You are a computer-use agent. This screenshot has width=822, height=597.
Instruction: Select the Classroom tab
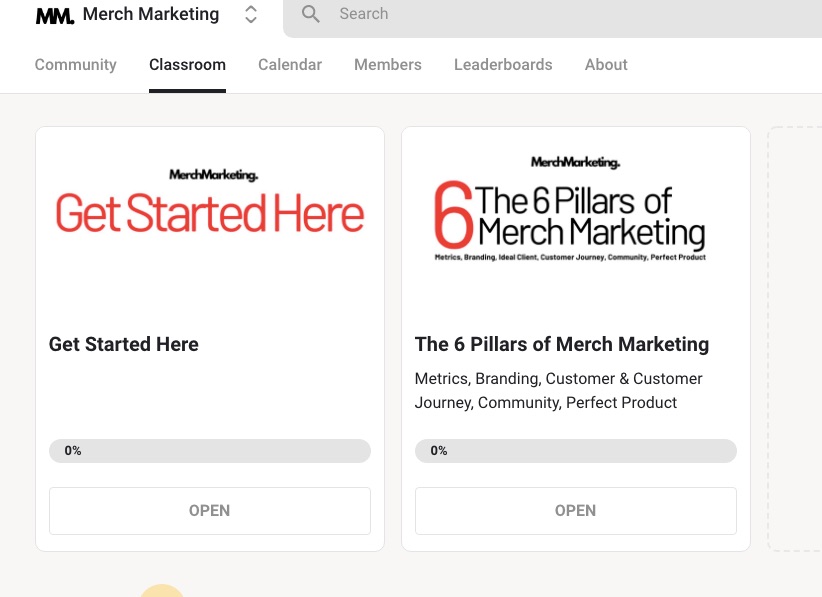[187, 65]
